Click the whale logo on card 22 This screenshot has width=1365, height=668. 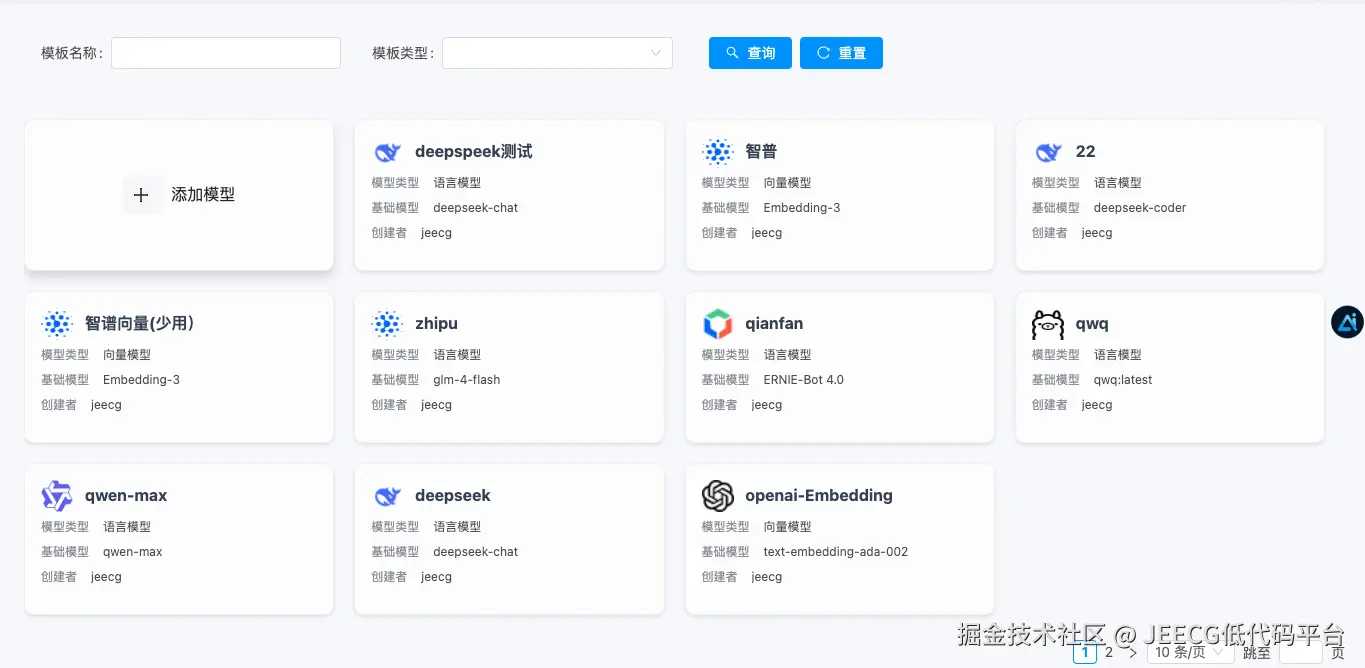[x=1048, y=152]
